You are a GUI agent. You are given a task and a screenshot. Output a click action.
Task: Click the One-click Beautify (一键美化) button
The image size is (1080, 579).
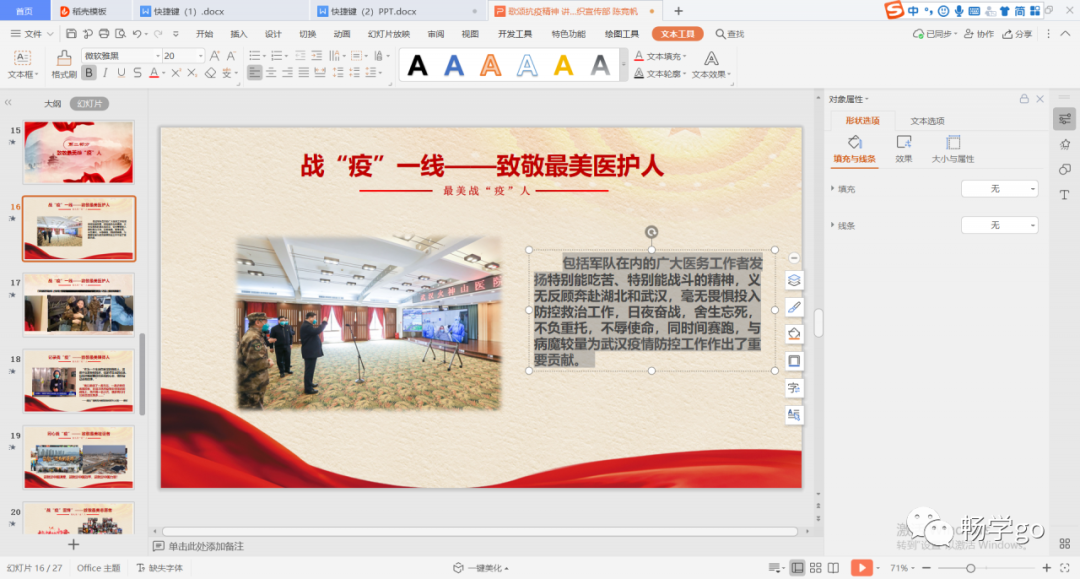481,568
